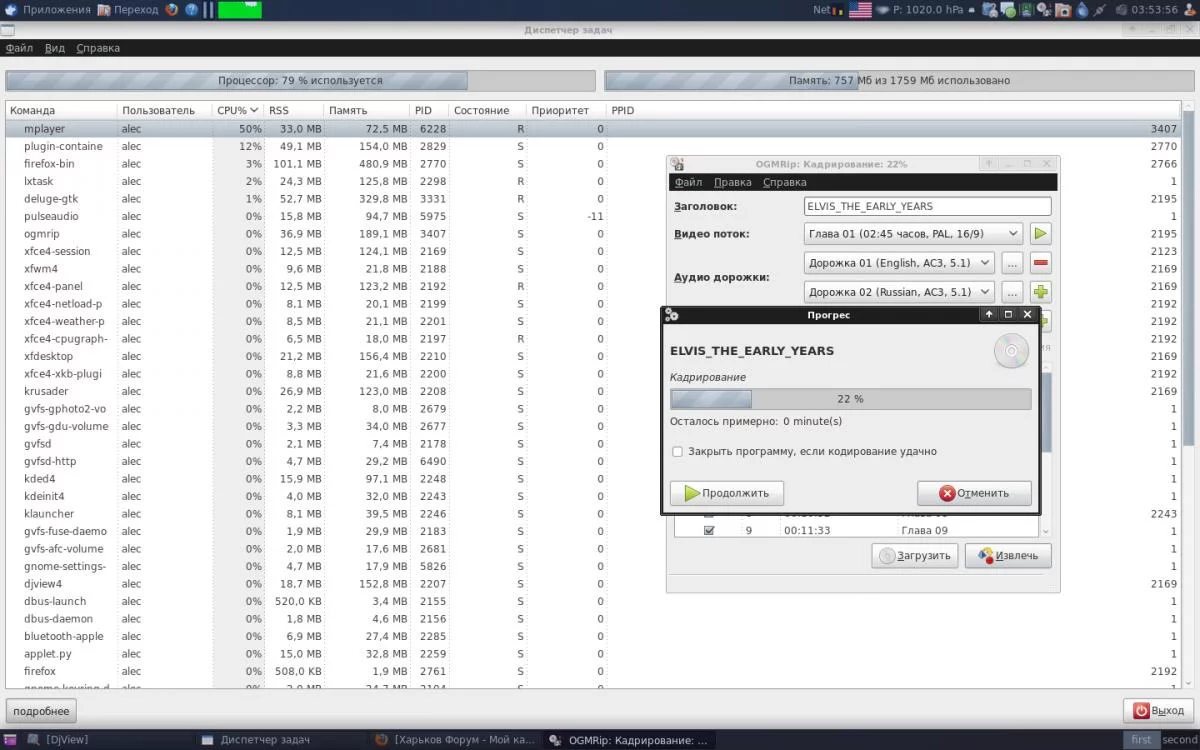The height and width of the screenshot is (750, 1200).
Task: Click the Команда column header
Action: 61,110
